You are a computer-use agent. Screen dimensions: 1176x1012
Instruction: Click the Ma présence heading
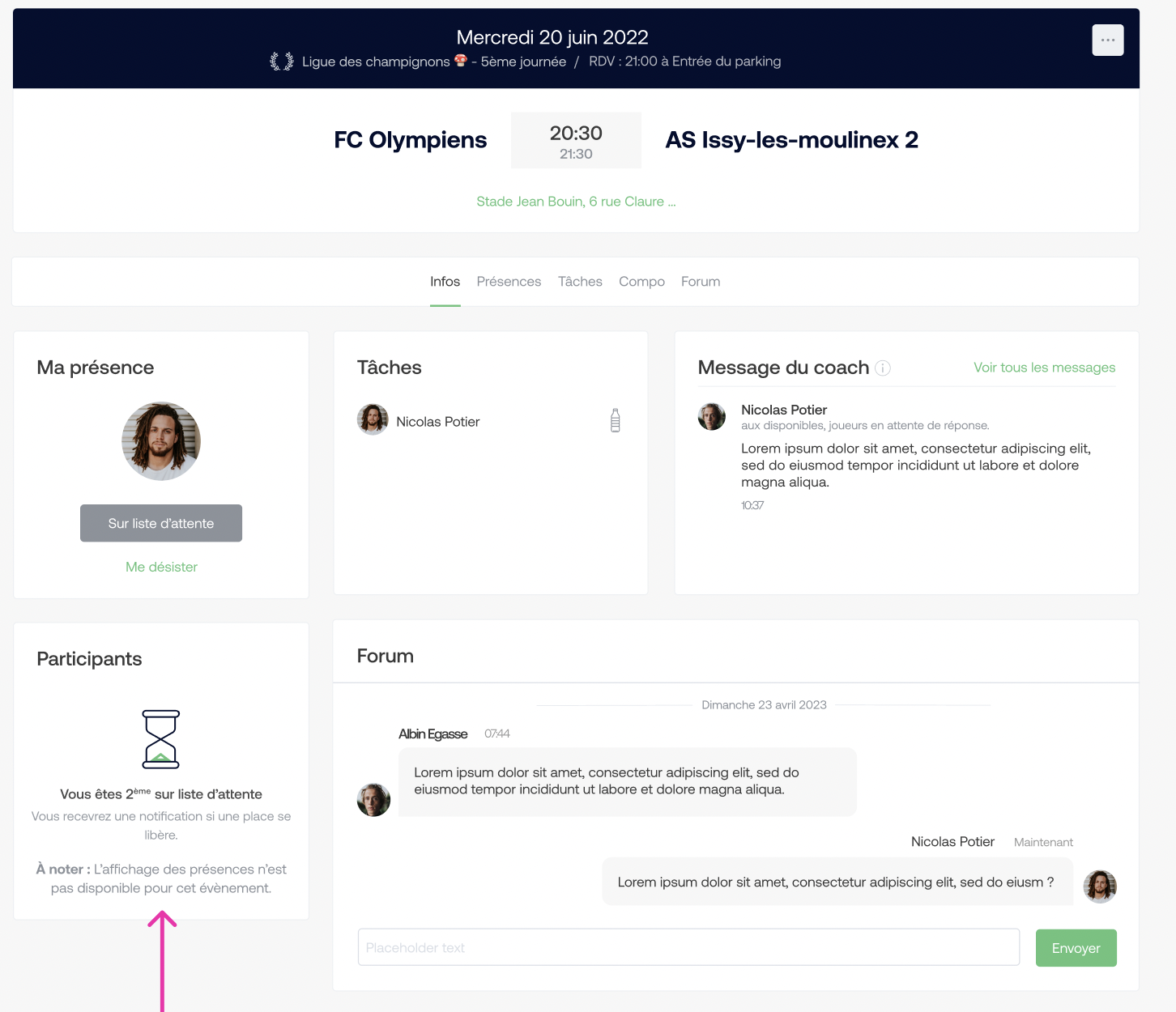pos(96,368)
